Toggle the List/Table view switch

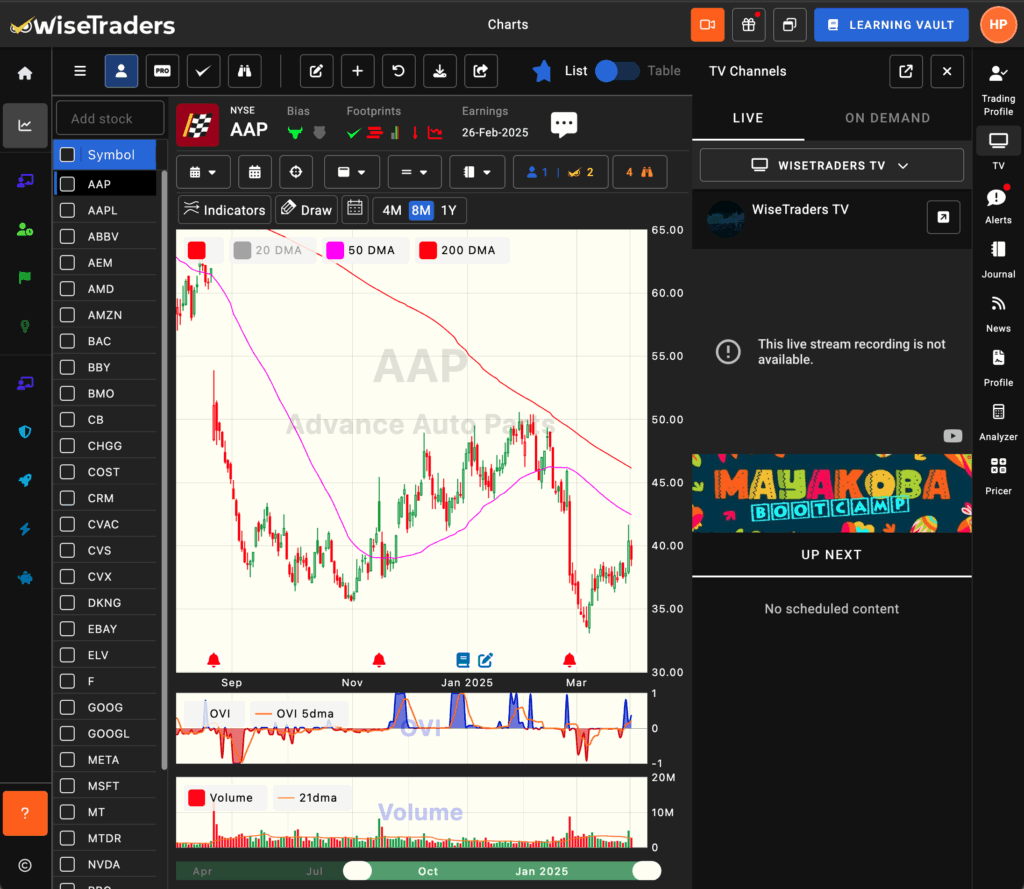click(x=617, y=71)
